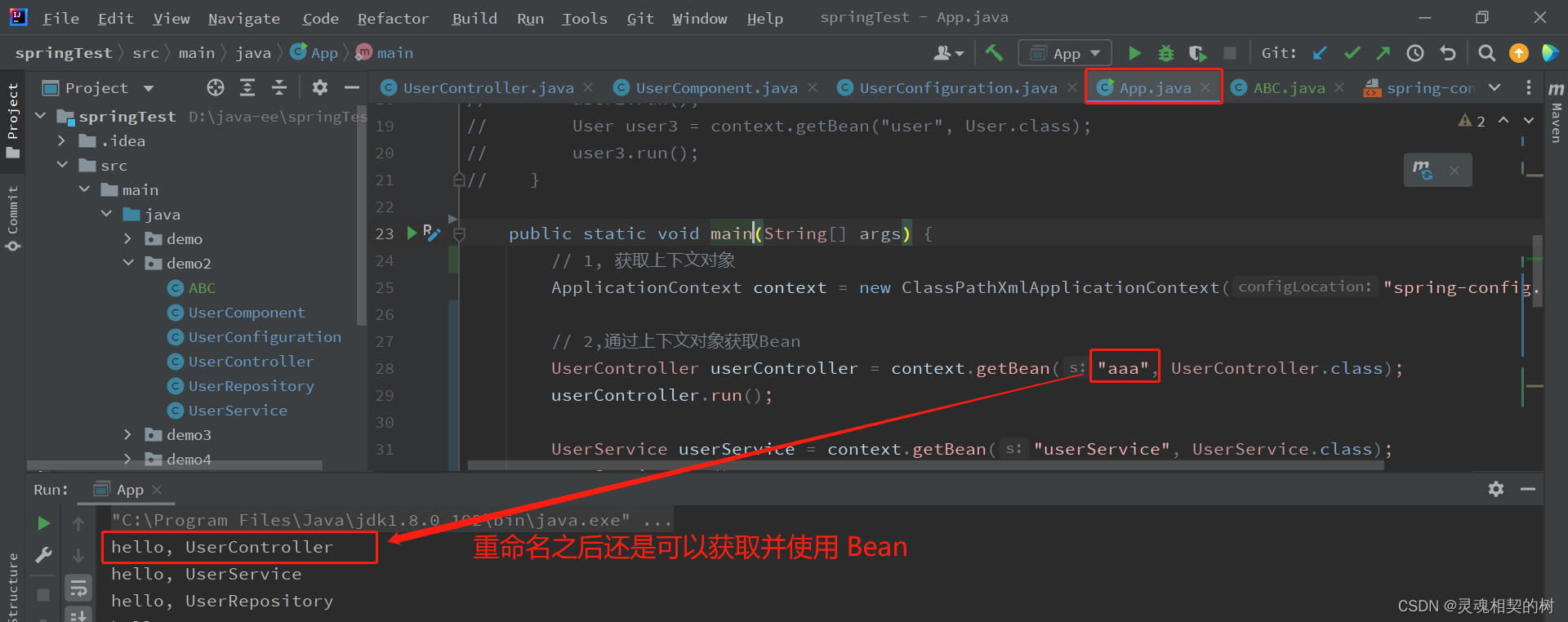This screenshot has width=1568, height=622.
Task: Collapse the src folder
Action: coord(62,166)
